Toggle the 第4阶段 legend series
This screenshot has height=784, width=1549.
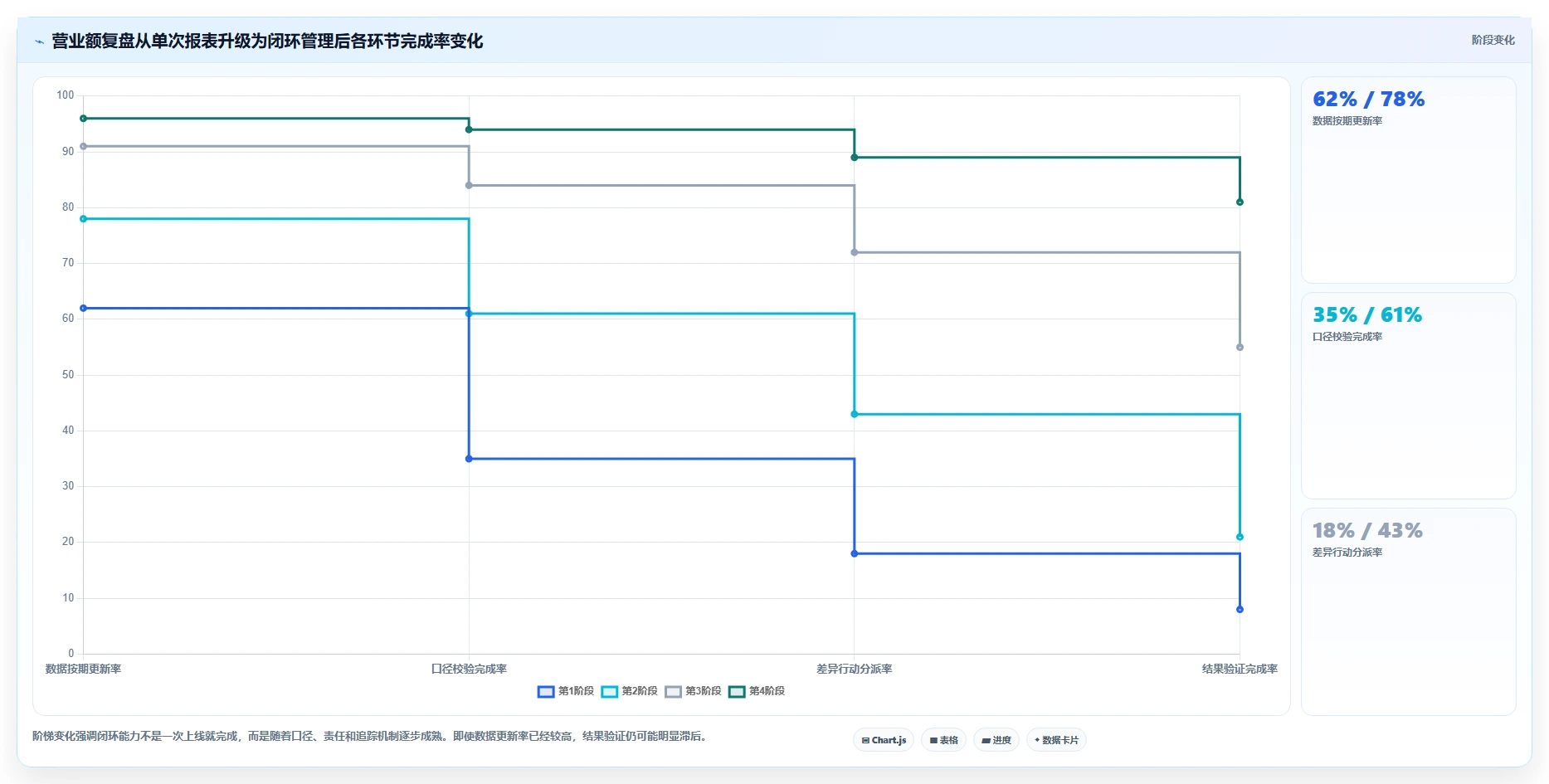coord(757,691)
